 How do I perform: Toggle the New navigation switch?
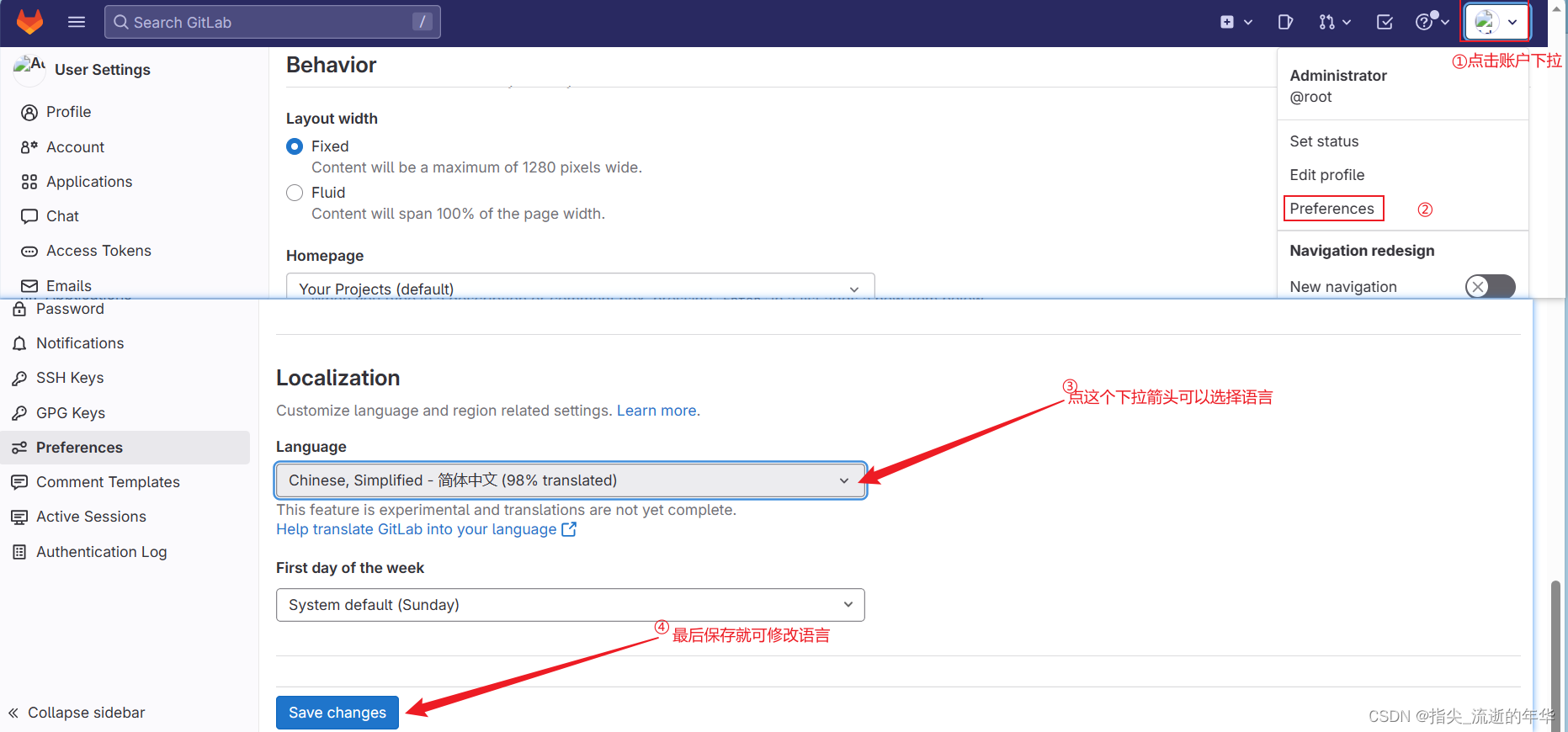tap(1490, 287)
